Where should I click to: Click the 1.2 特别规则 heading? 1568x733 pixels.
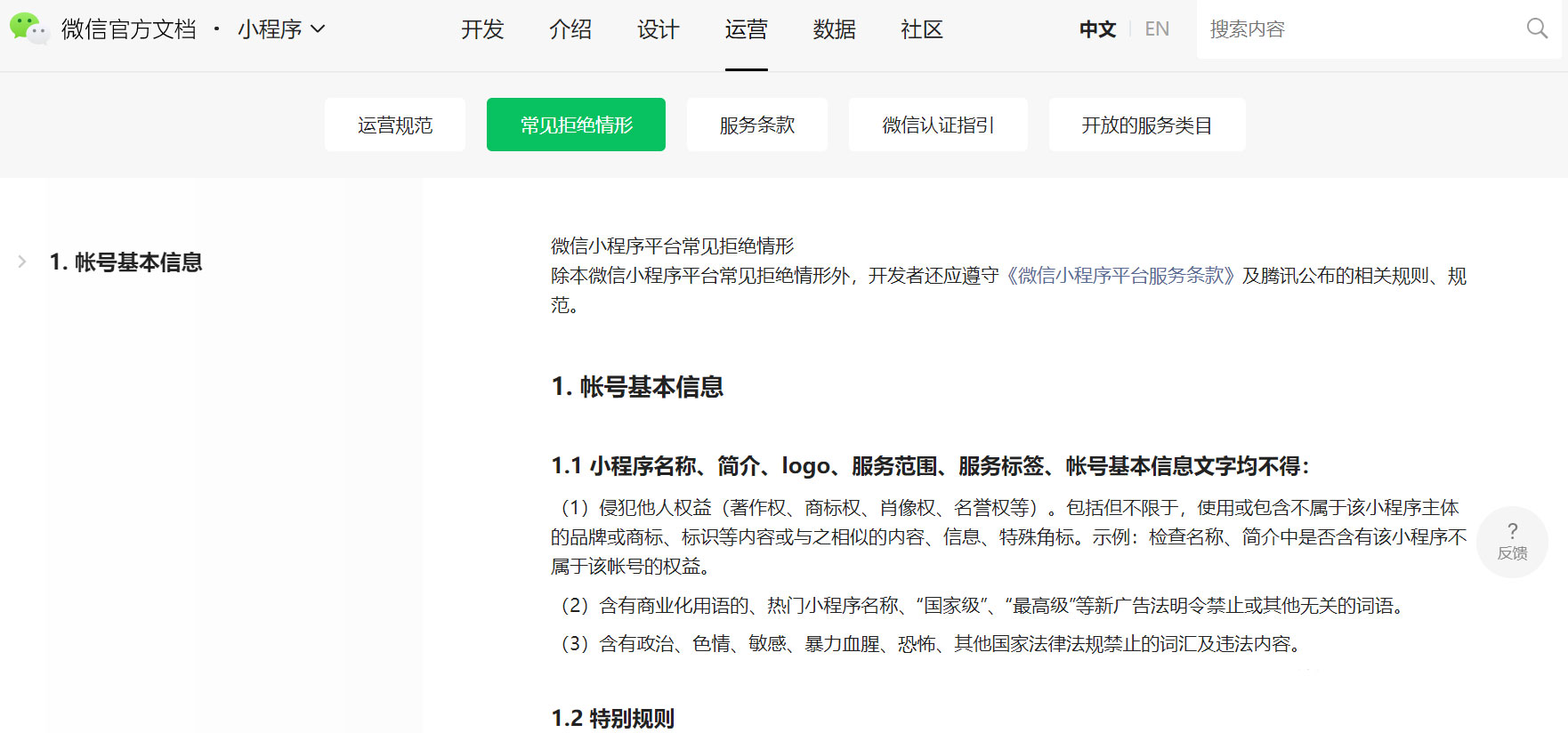(613, 719)
